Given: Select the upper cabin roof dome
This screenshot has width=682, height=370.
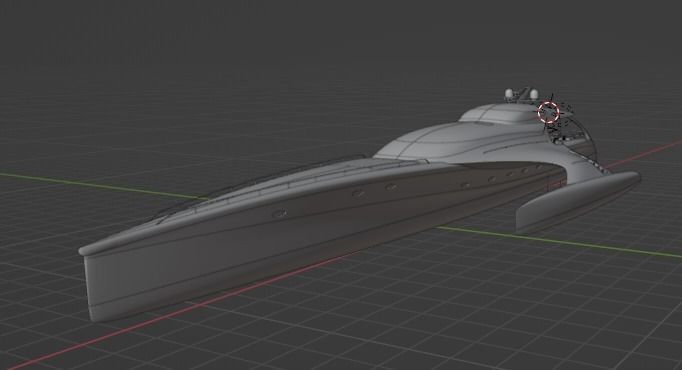Looking at the screenshot, I should pos(500,113).
